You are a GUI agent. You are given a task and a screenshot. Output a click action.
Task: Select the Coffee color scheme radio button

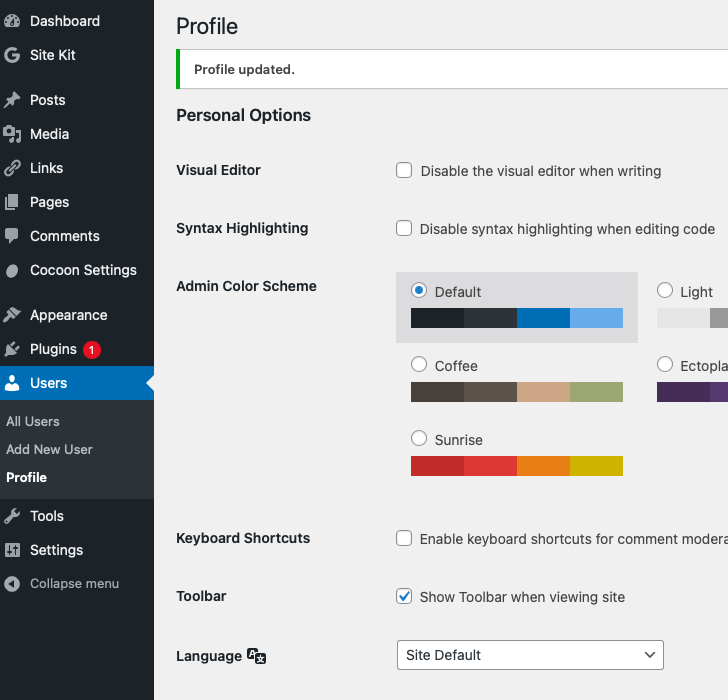pos(419,365)
